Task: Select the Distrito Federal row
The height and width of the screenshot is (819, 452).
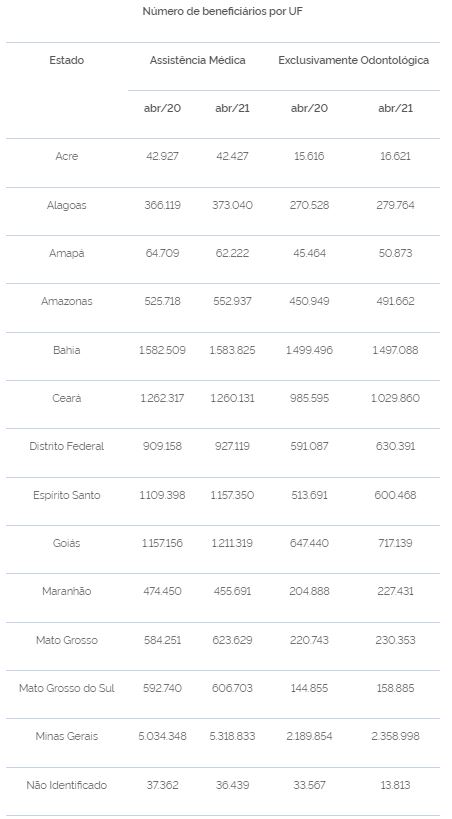Action: tap(223, 447)
